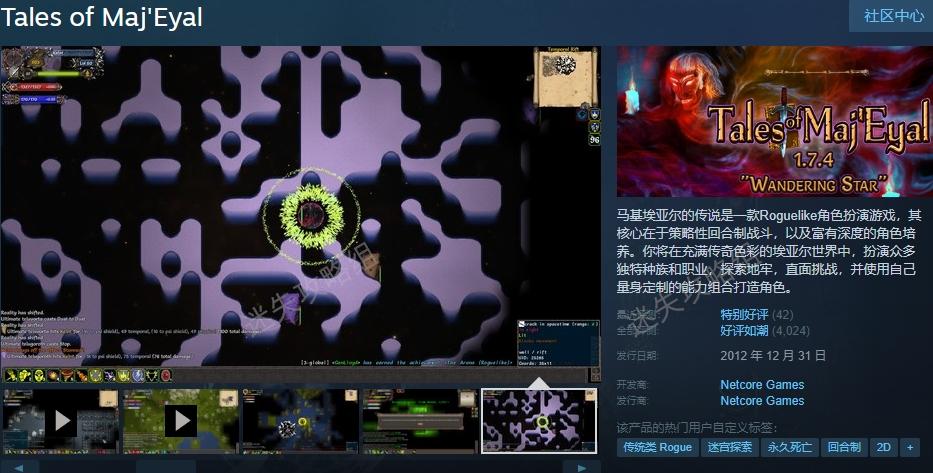Click the blue resource bar in game HUD
Screen dimensions: 933x473
[33, 99]
